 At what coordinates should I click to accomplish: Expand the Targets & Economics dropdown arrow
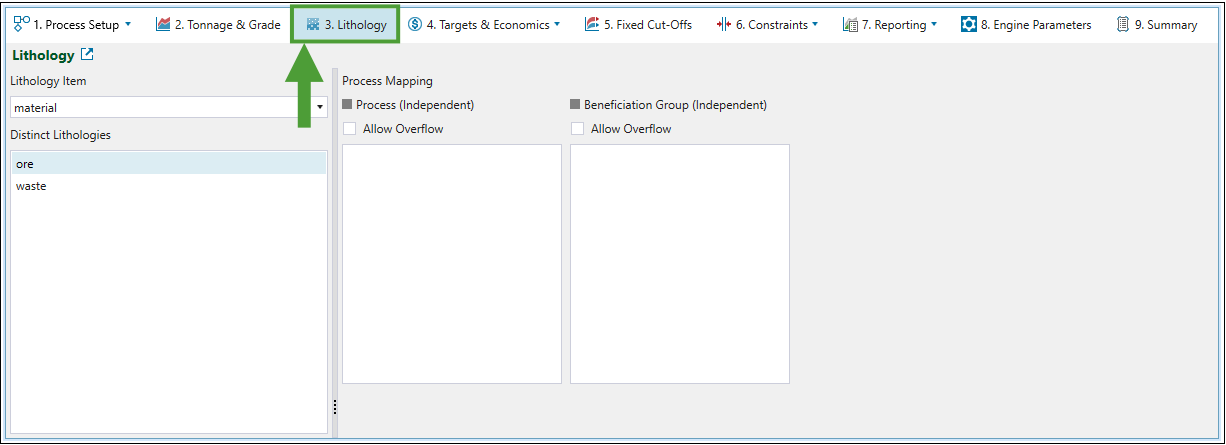click(557, 24)
